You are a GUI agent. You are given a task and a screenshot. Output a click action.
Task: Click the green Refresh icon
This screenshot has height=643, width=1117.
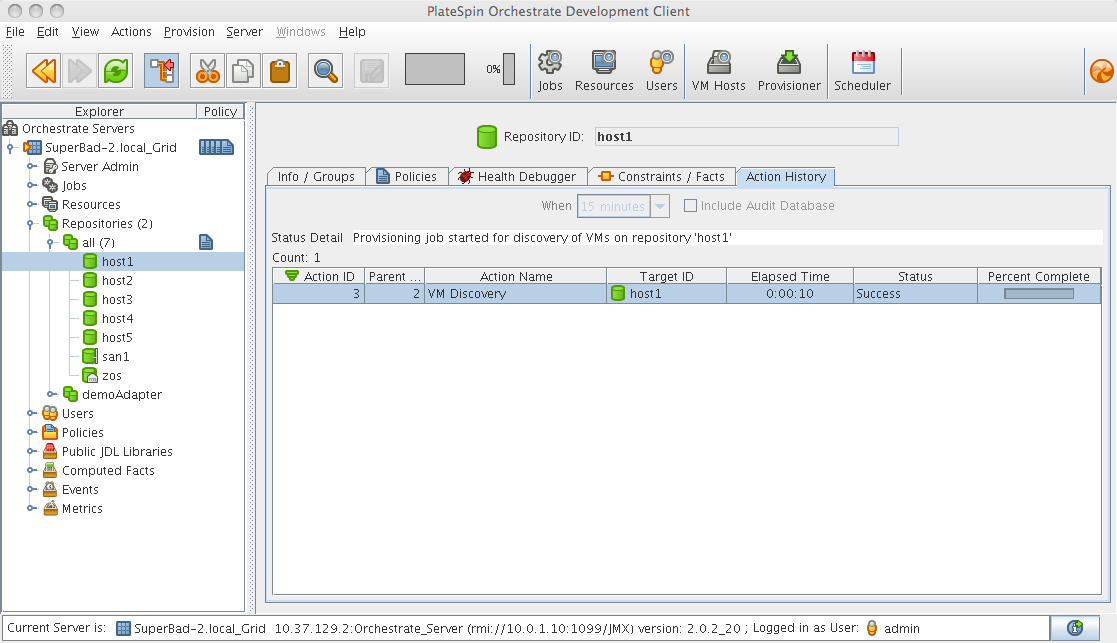(x=115, y=70)
